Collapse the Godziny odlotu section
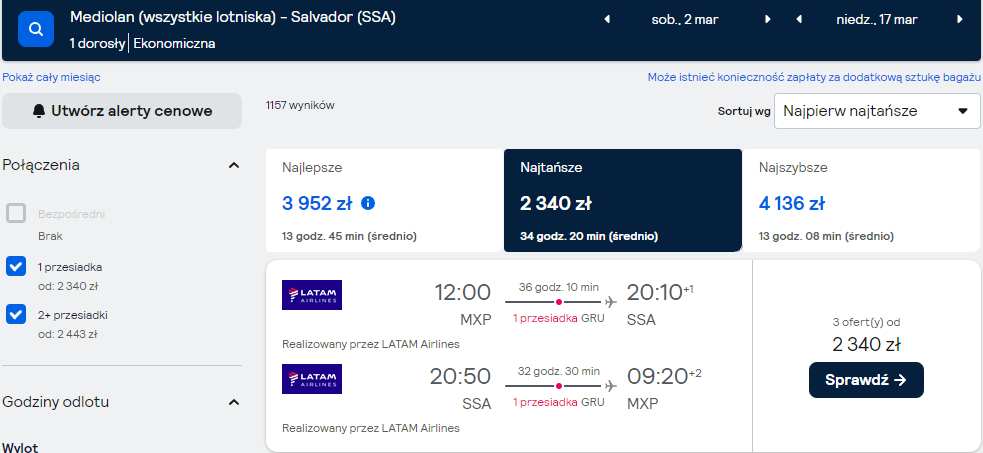 coord(234,402)
